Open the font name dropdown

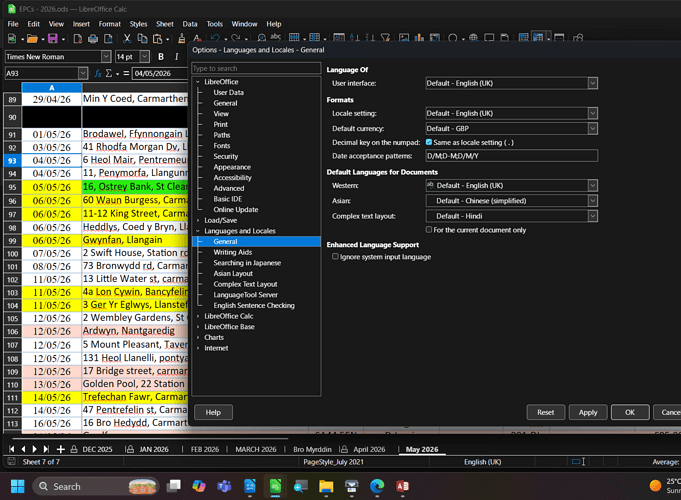(x=106, y=56)
